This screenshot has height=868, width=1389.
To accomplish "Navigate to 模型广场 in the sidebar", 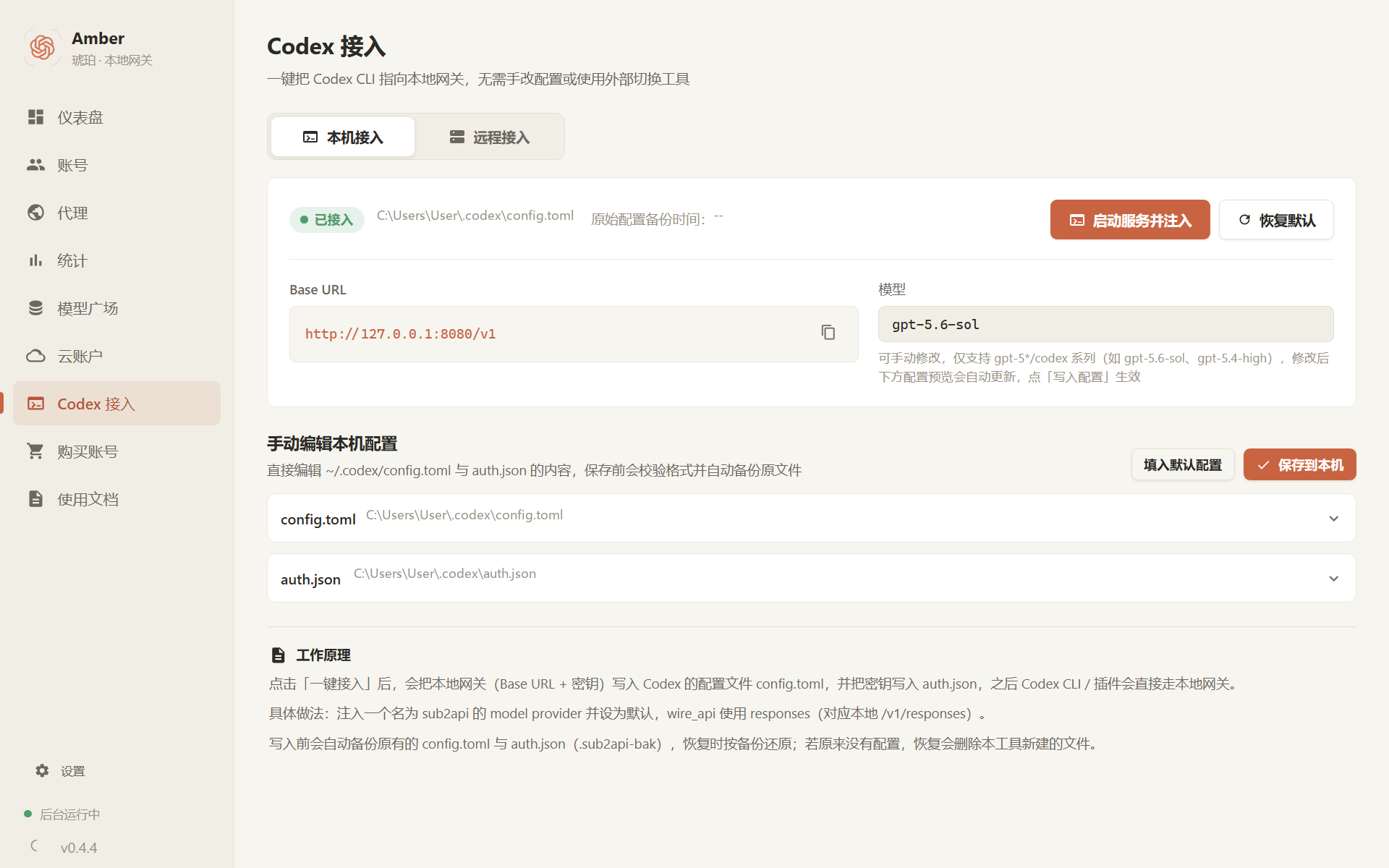I will [x=116, y=308].
